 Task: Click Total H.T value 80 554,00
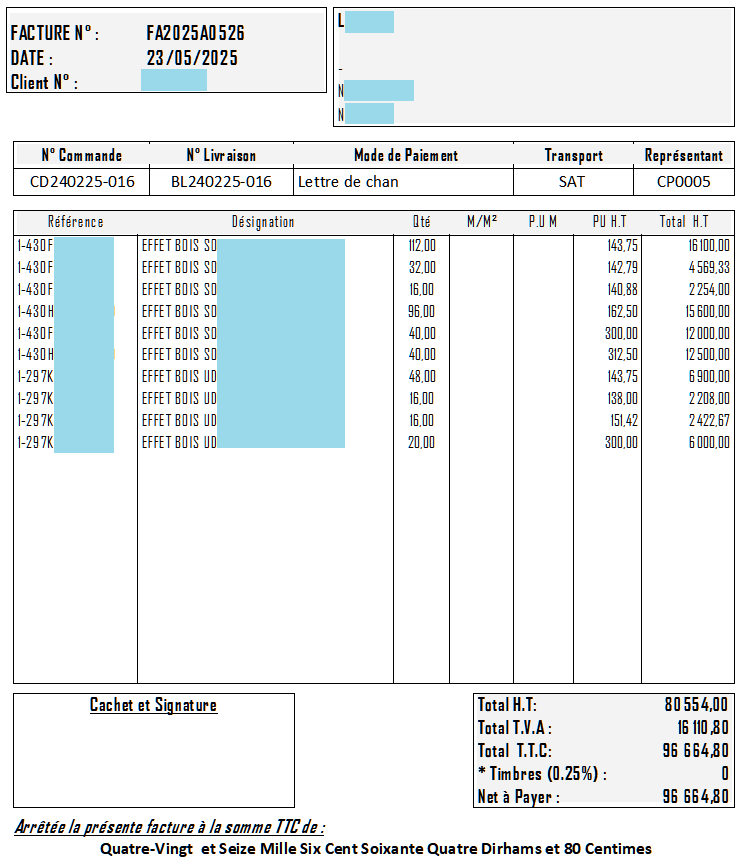pos(696,704)
